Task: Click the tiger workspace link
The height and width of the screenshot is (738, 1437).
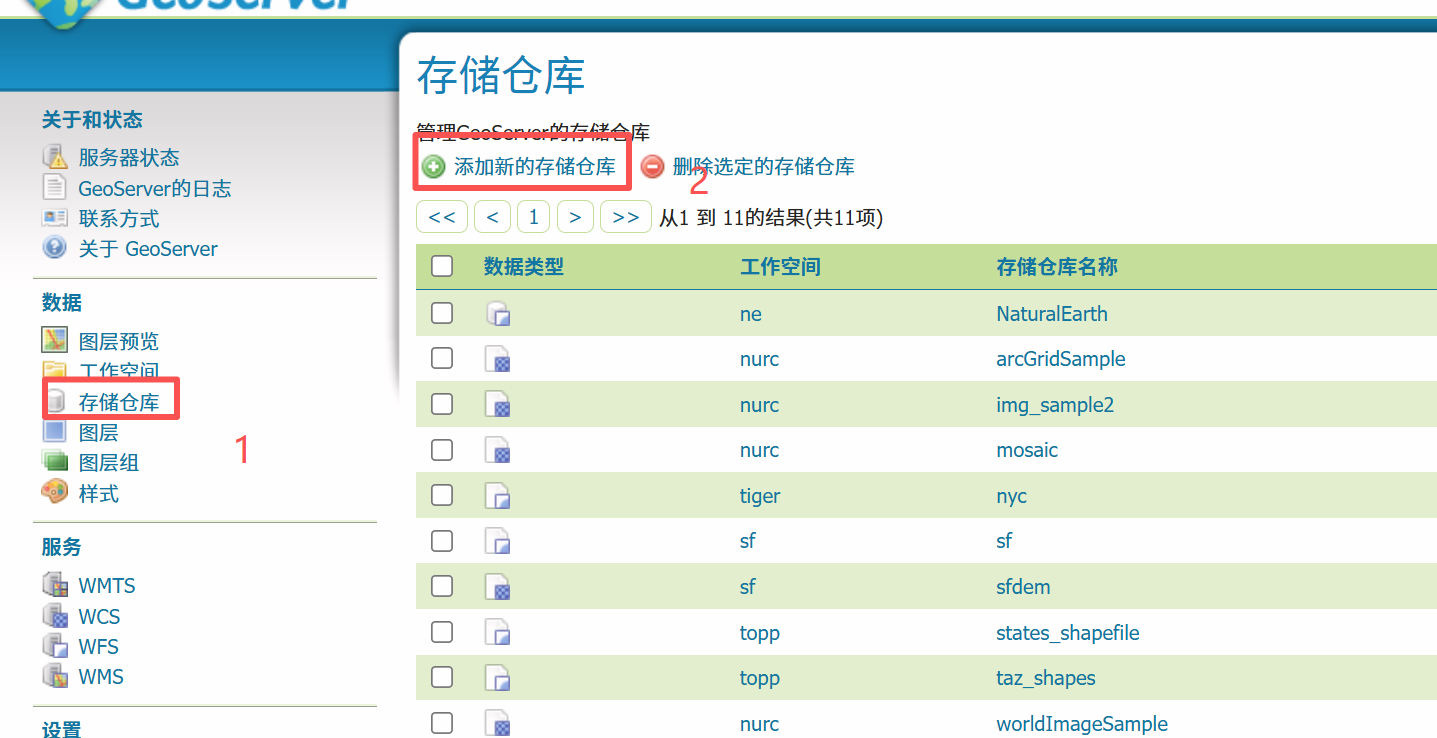Action: point(760,496)
